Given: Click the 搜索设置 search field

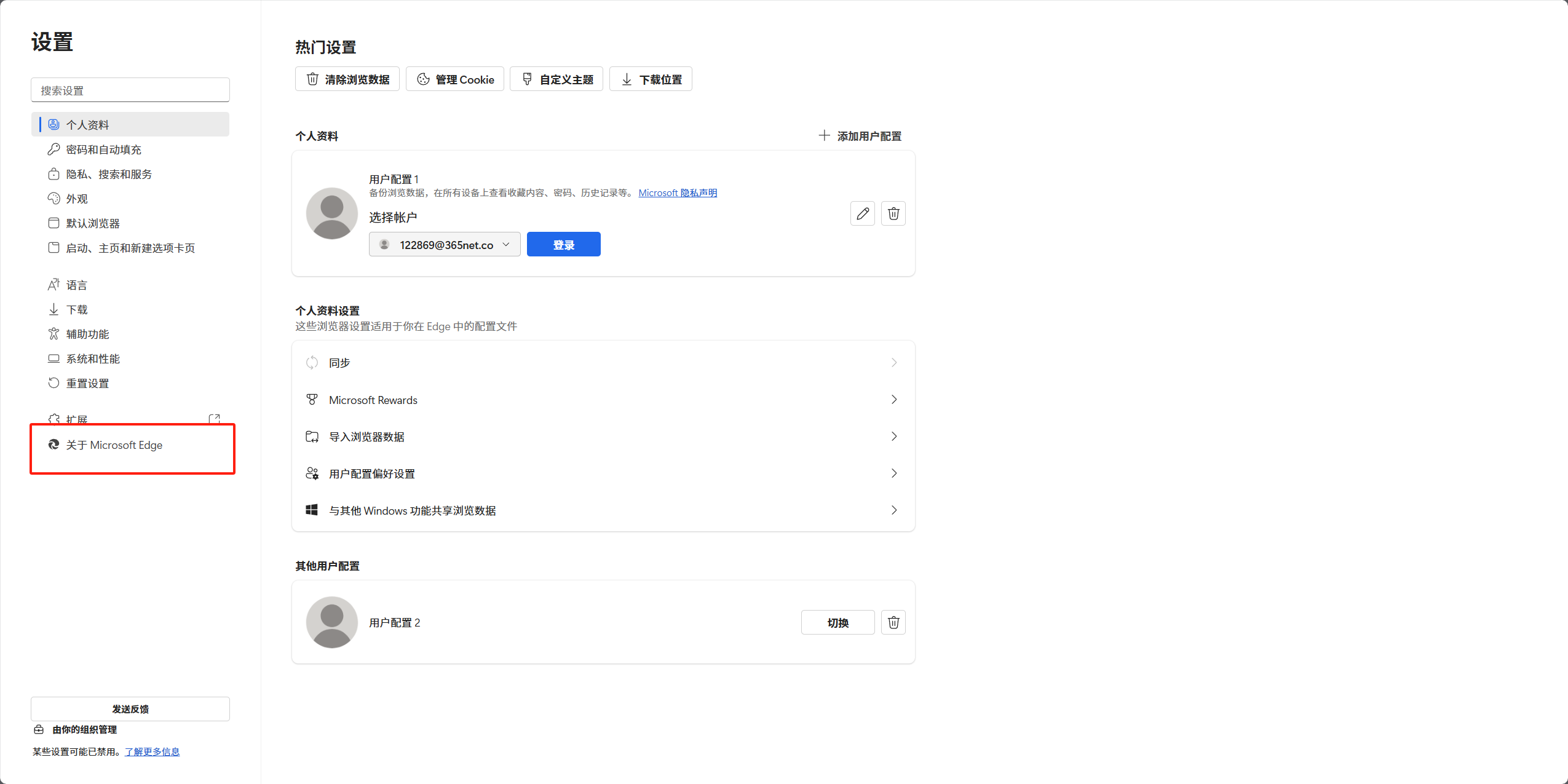Looking at the screenshot, I should (130, 89).
